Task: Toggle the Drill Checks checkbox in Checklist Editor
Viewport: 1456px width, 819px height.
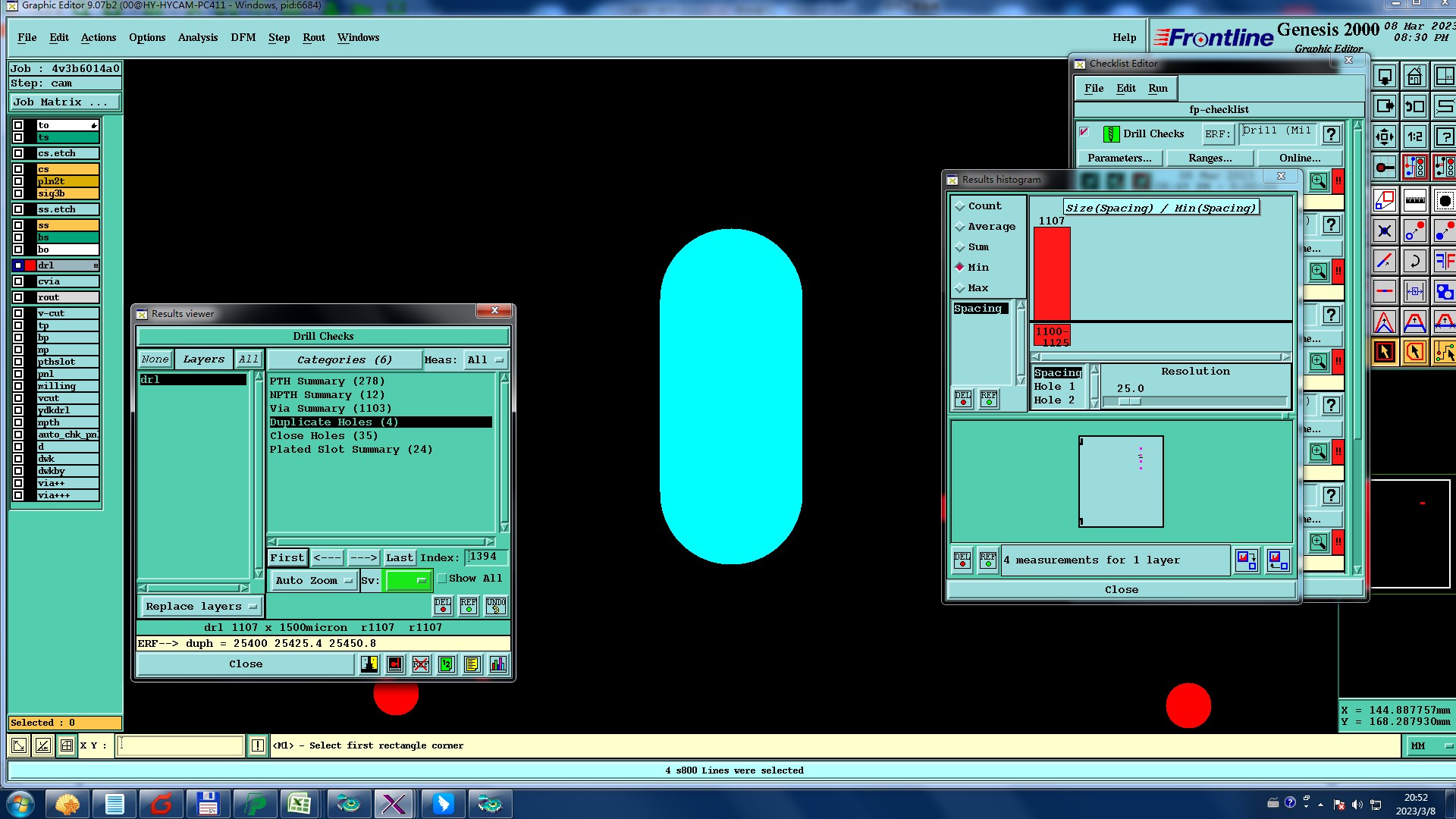Action: point(1084,132)
